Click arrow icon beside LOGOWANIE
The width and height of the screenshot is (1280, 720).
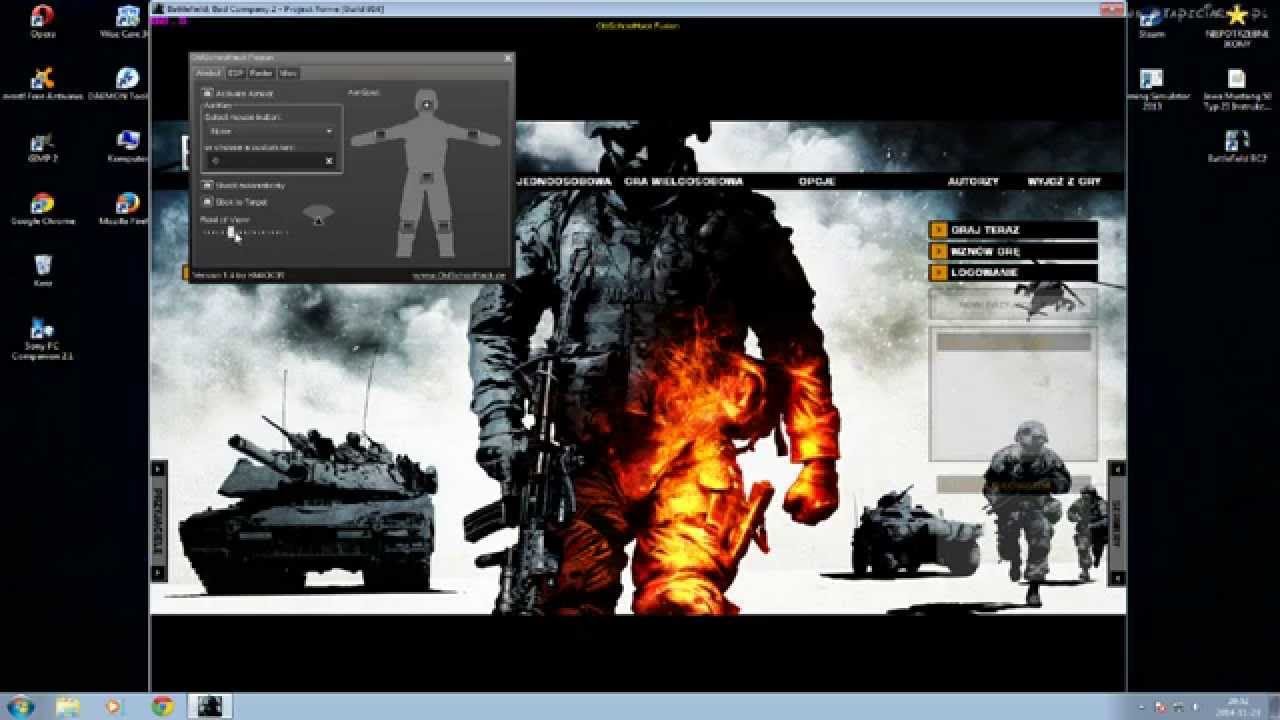pyautogui.click(x=938, y=272)
